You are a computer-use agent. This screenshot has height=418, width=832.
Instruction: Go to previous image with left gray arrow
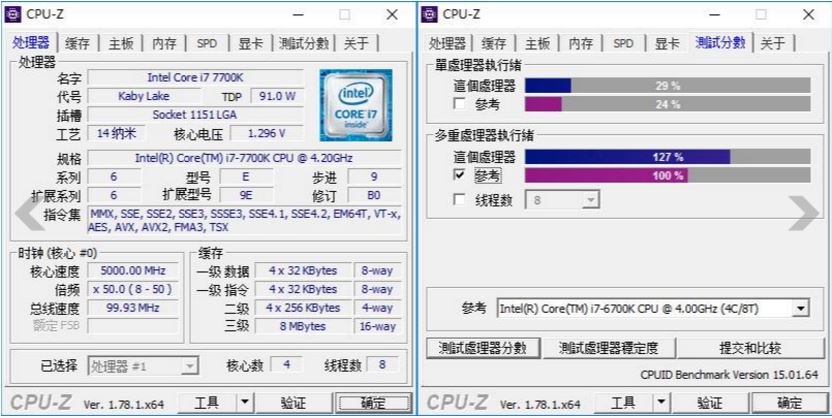(x=28, y=213)
